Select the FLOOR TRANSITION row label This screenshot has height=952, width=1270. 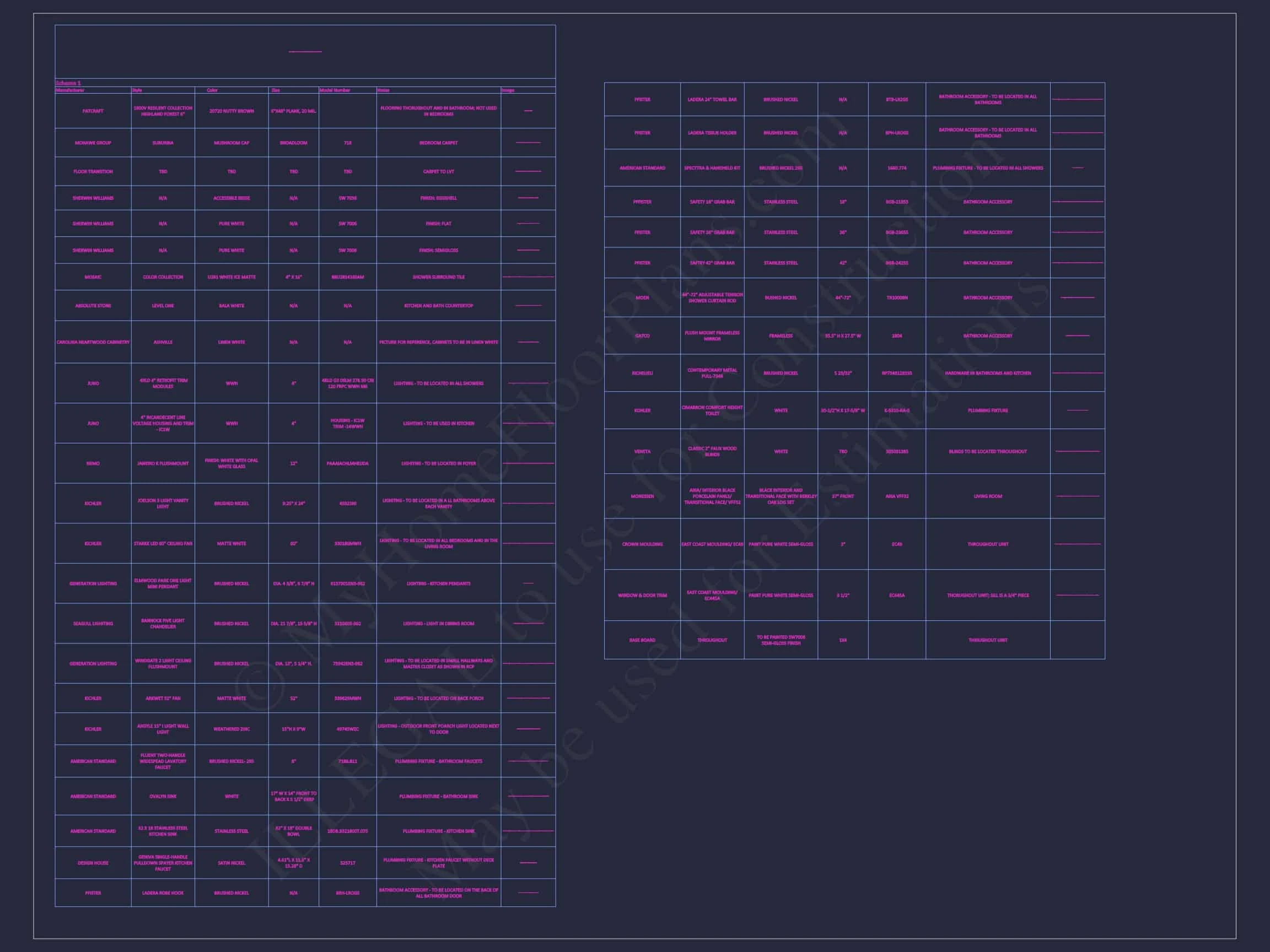click(93, 171)
